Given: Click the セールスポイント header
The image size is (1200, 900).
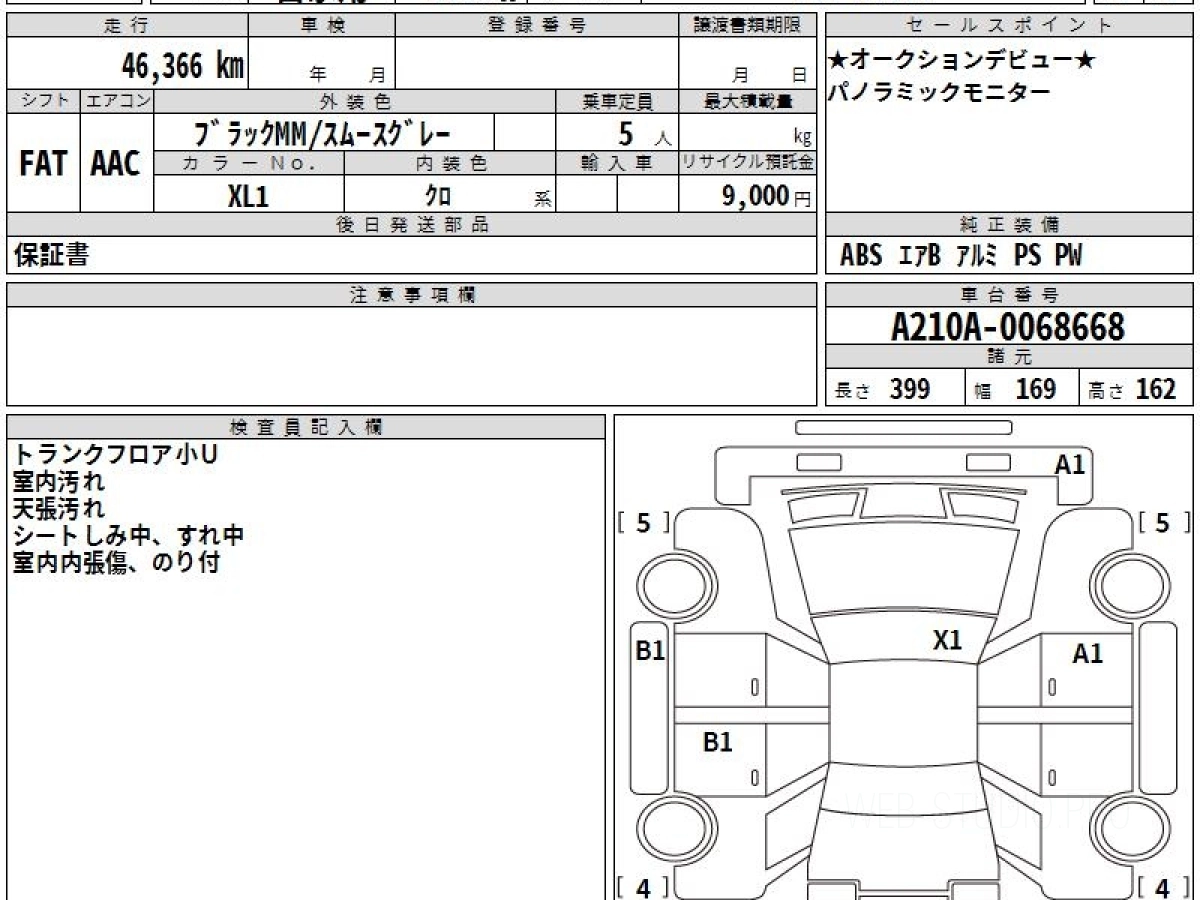Looking at the screenshot, I should 1009,26.
